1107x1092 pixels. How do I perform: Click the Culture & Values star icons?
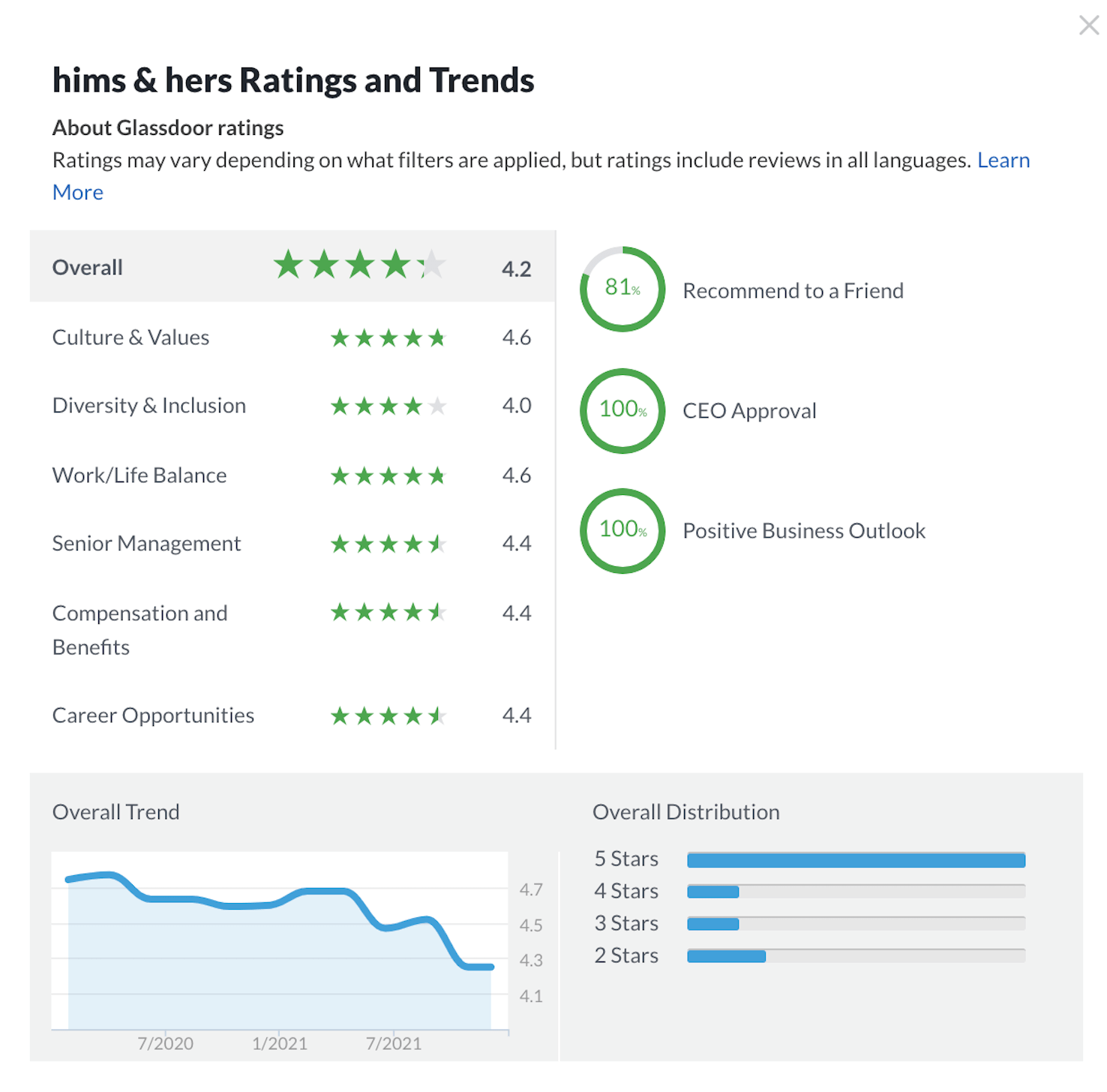point(388,338)
